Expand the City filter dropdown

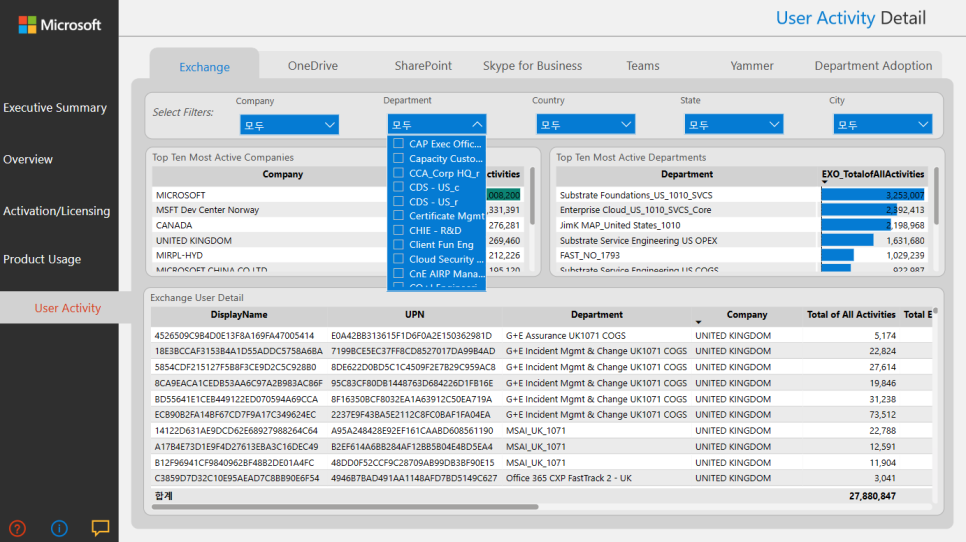[x=883, y=124]
